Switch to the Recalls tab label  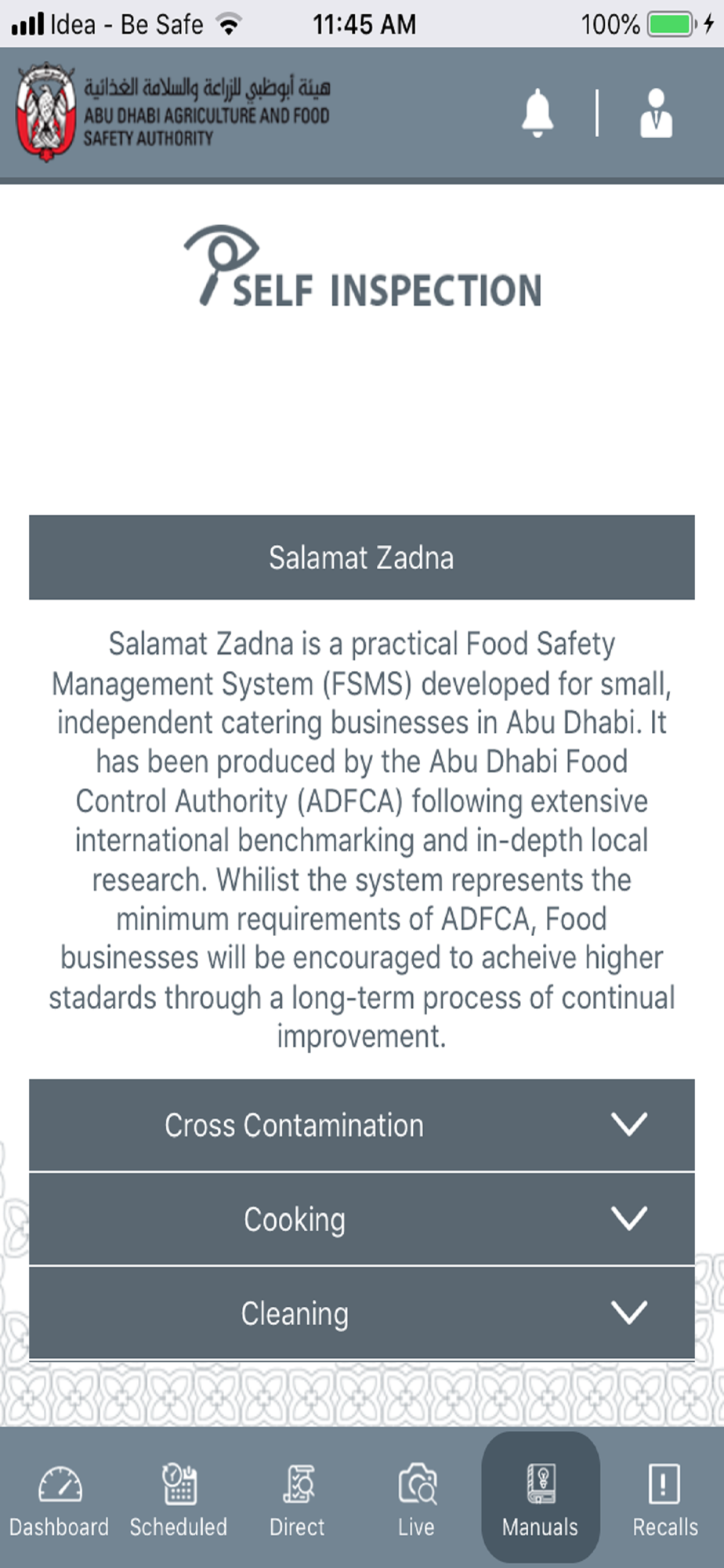click(x=665, y=1527)
